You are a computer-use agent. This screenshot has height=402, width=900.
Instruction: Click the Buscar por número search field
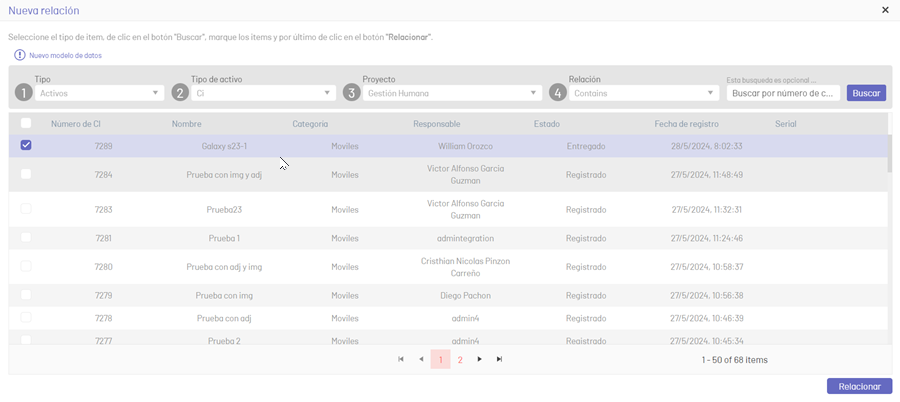tap(783, 93)
